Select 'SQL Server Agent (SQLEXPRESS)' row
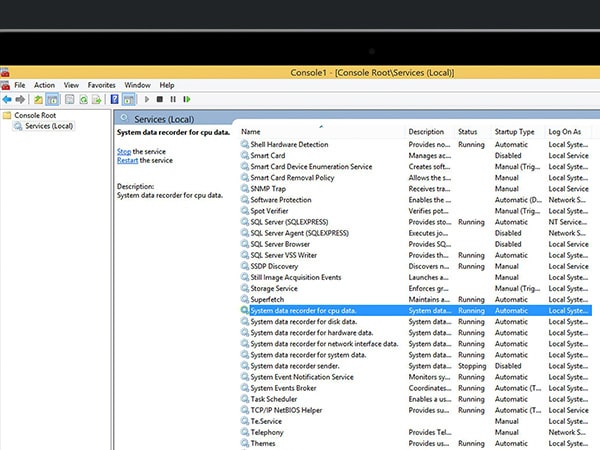The image size is (600, 450). (x=416, y=233)
